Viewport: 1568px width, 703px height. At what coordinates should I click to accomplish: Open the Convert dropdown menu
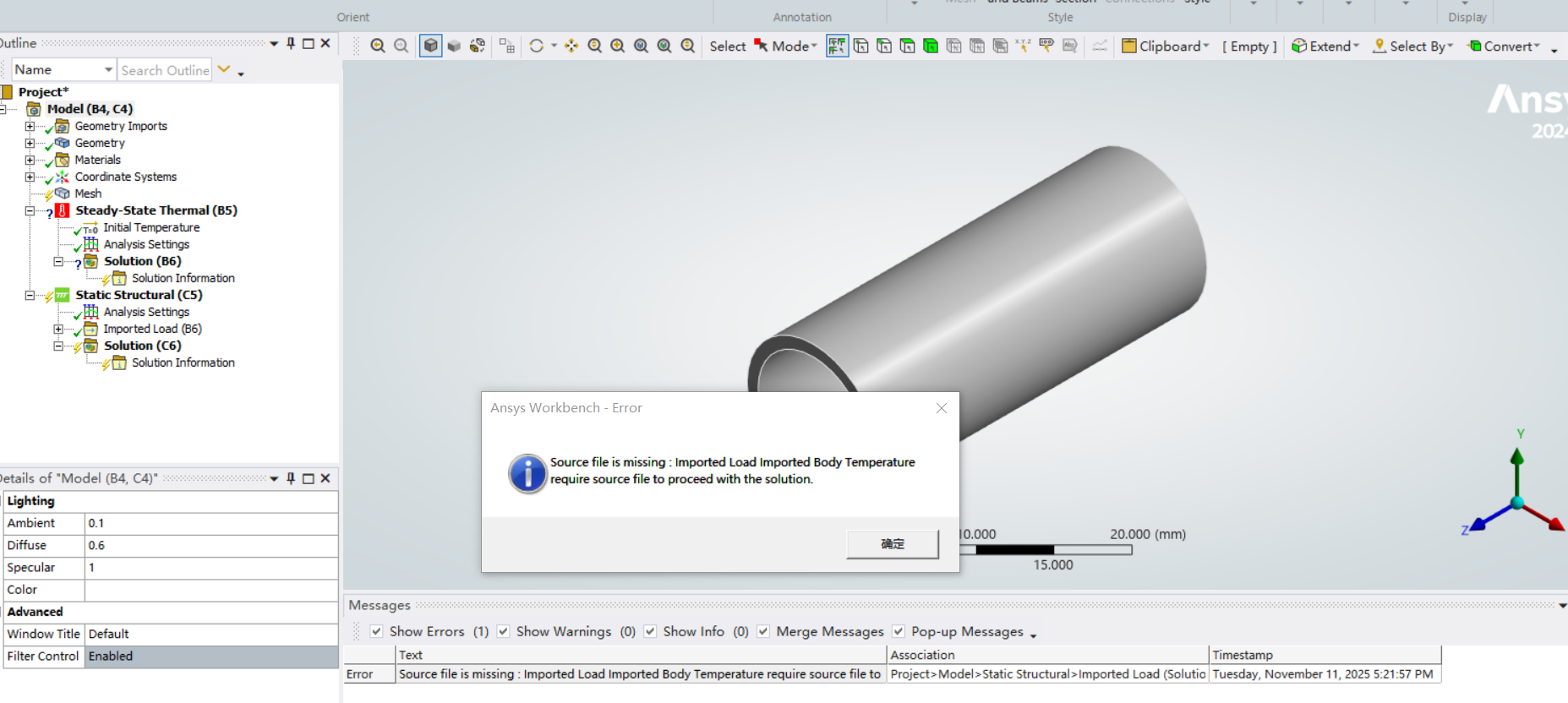click(x=1504, y=46)
